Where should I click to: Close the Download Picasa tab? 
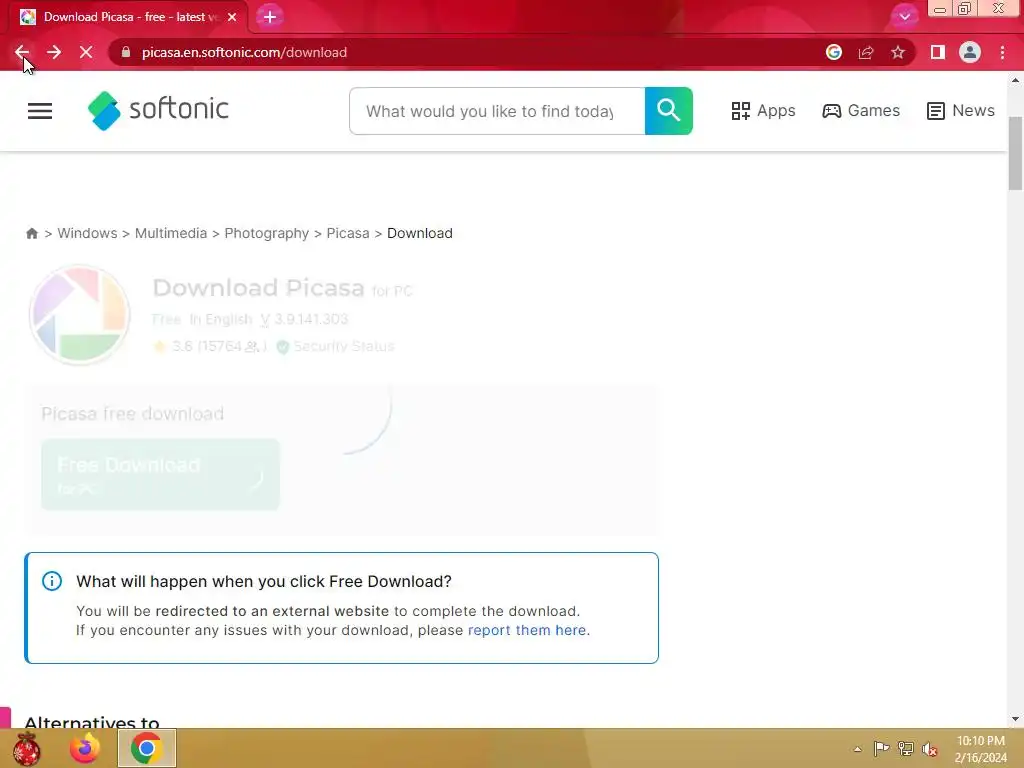click(x=232, y=17)
